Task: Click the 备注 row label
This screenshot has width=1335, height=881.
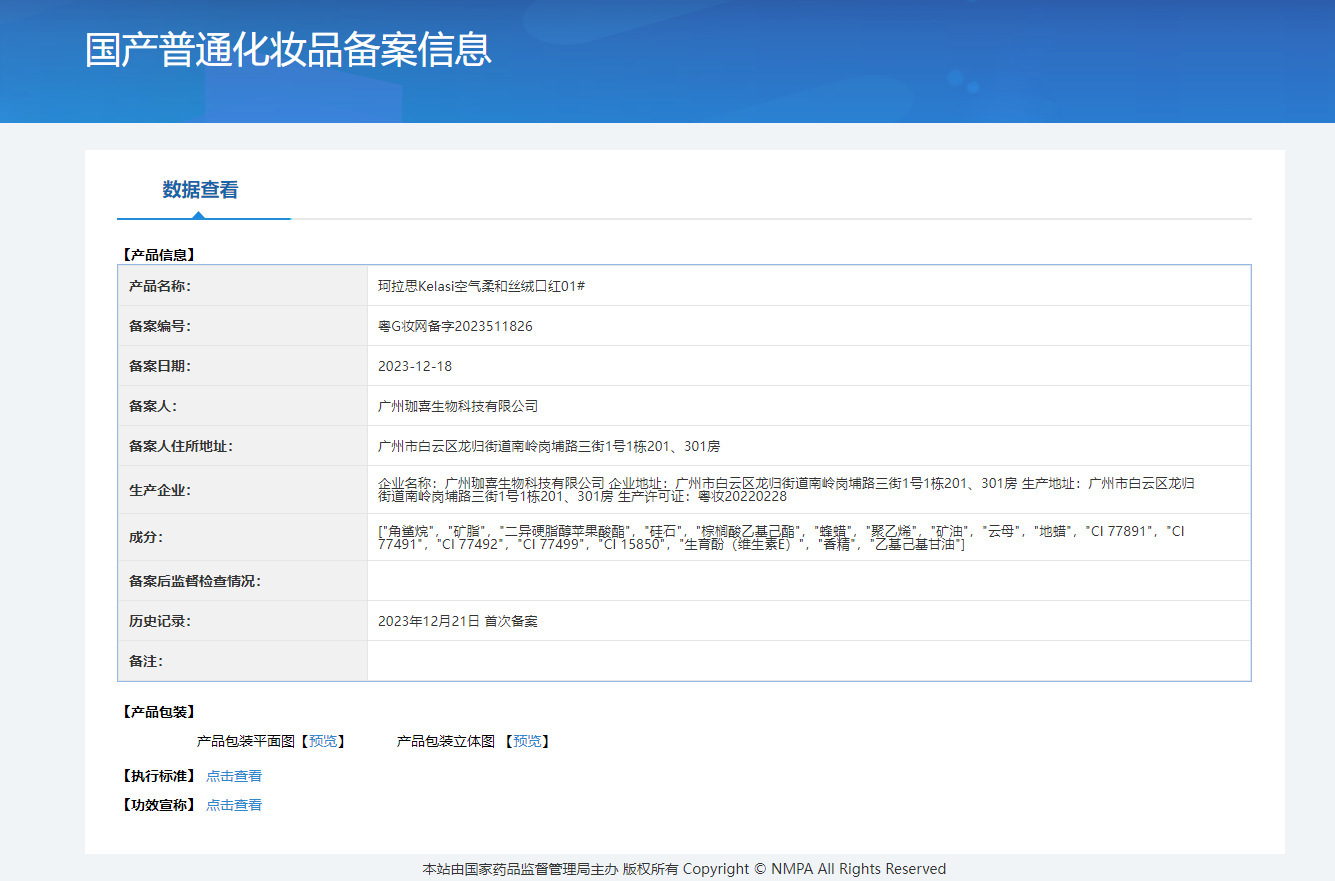Action: coord(146,661)
